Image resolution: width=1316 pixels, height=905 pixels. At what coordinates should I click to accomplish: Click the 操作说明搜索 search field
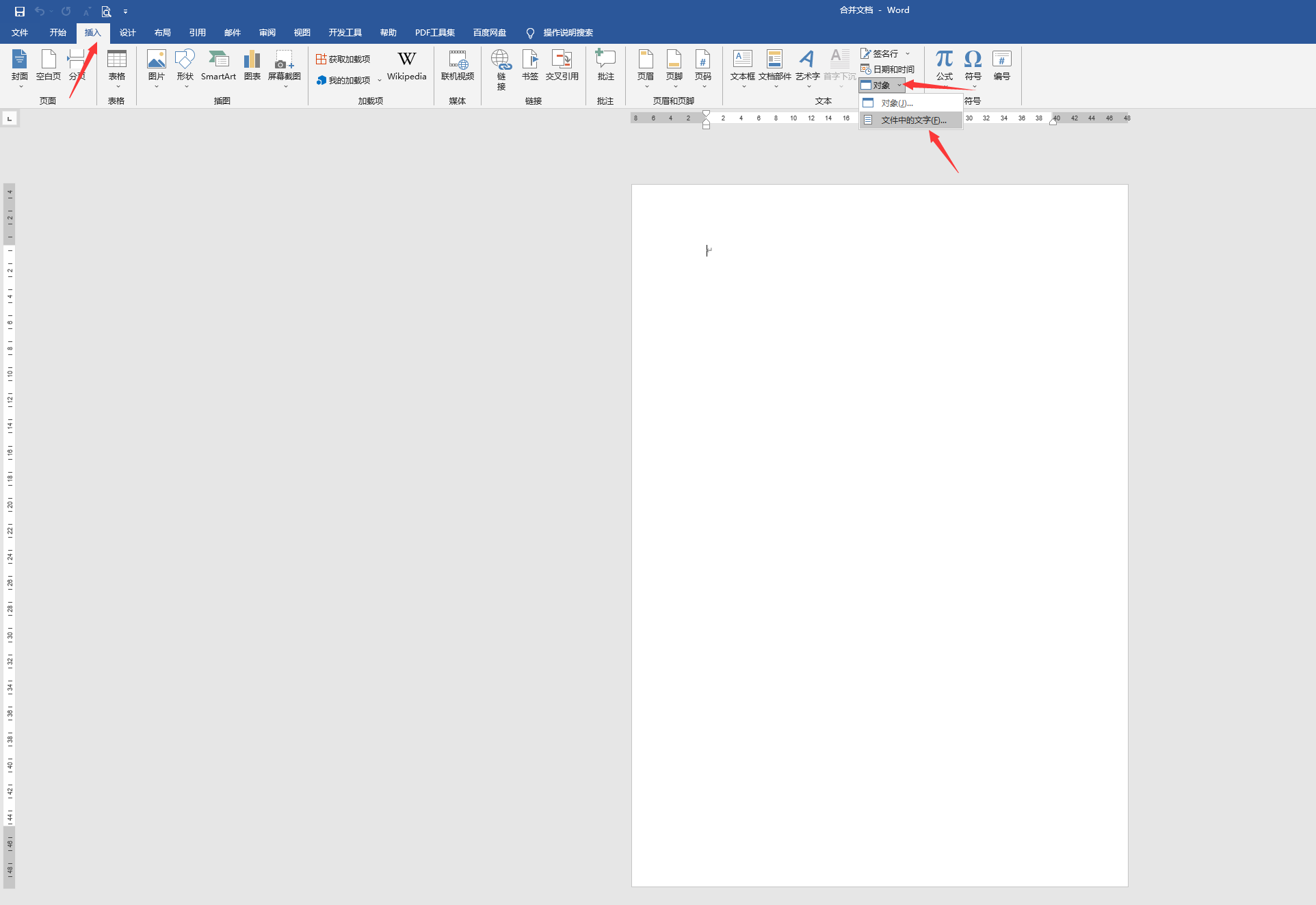pyautogui.click(x=567, y=33)
